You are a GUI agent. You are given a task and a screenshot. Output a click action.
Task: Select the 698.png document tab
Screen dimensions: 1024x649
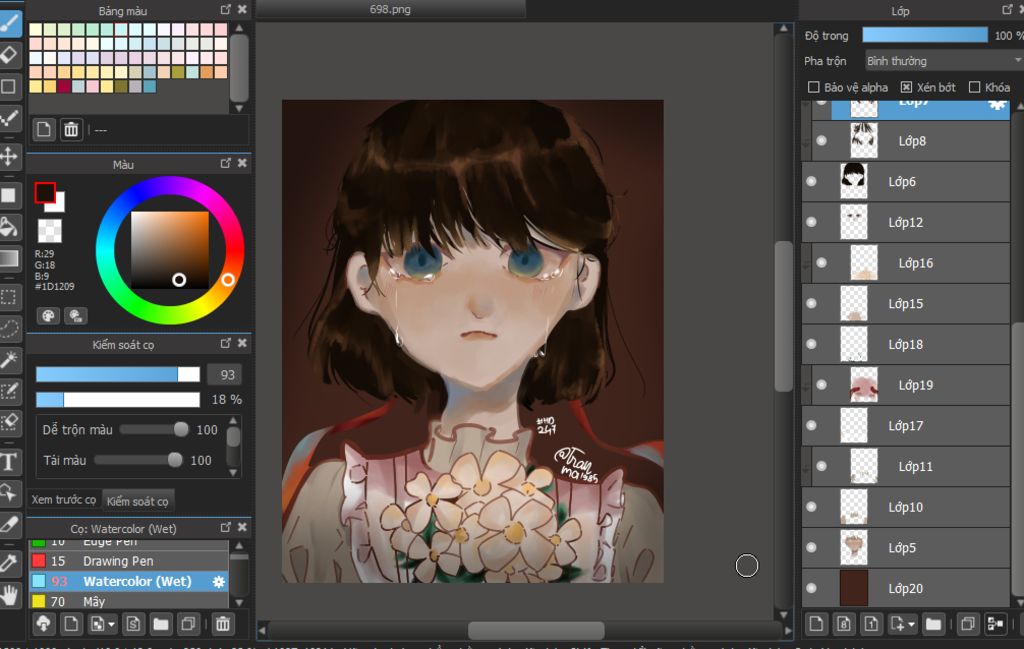(390, 9)
